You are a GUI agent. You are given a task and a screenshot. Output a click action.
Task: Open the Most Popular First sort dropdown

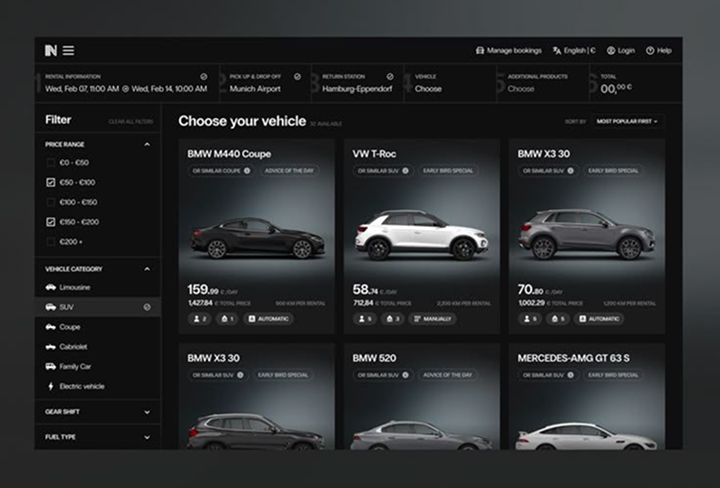pyautogui.click(x=627, y=122)
